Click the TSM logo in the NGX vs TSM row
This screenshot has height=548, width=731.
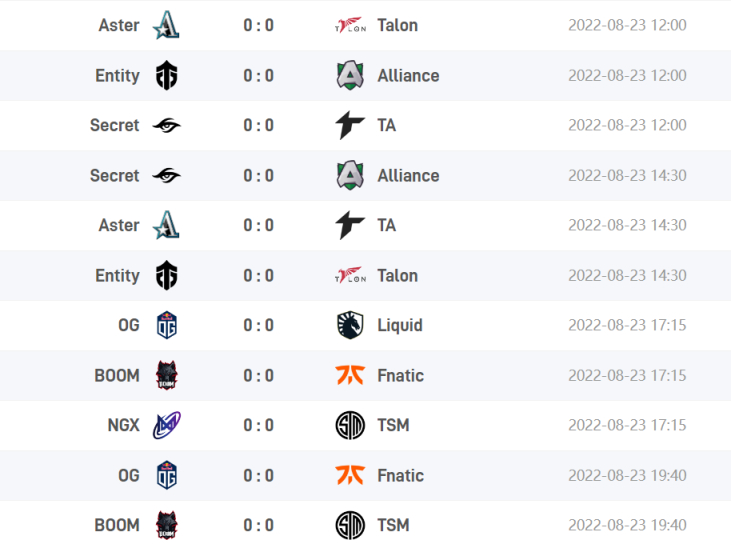tap(350, 425)
